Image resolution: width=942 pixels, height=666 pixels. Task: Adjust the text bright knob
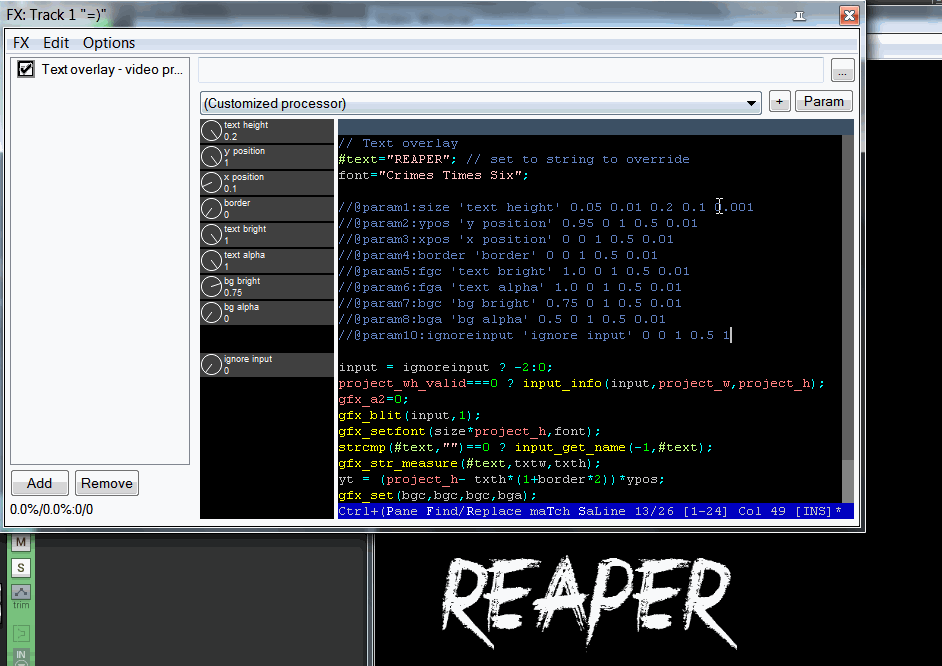coord(211,234)
